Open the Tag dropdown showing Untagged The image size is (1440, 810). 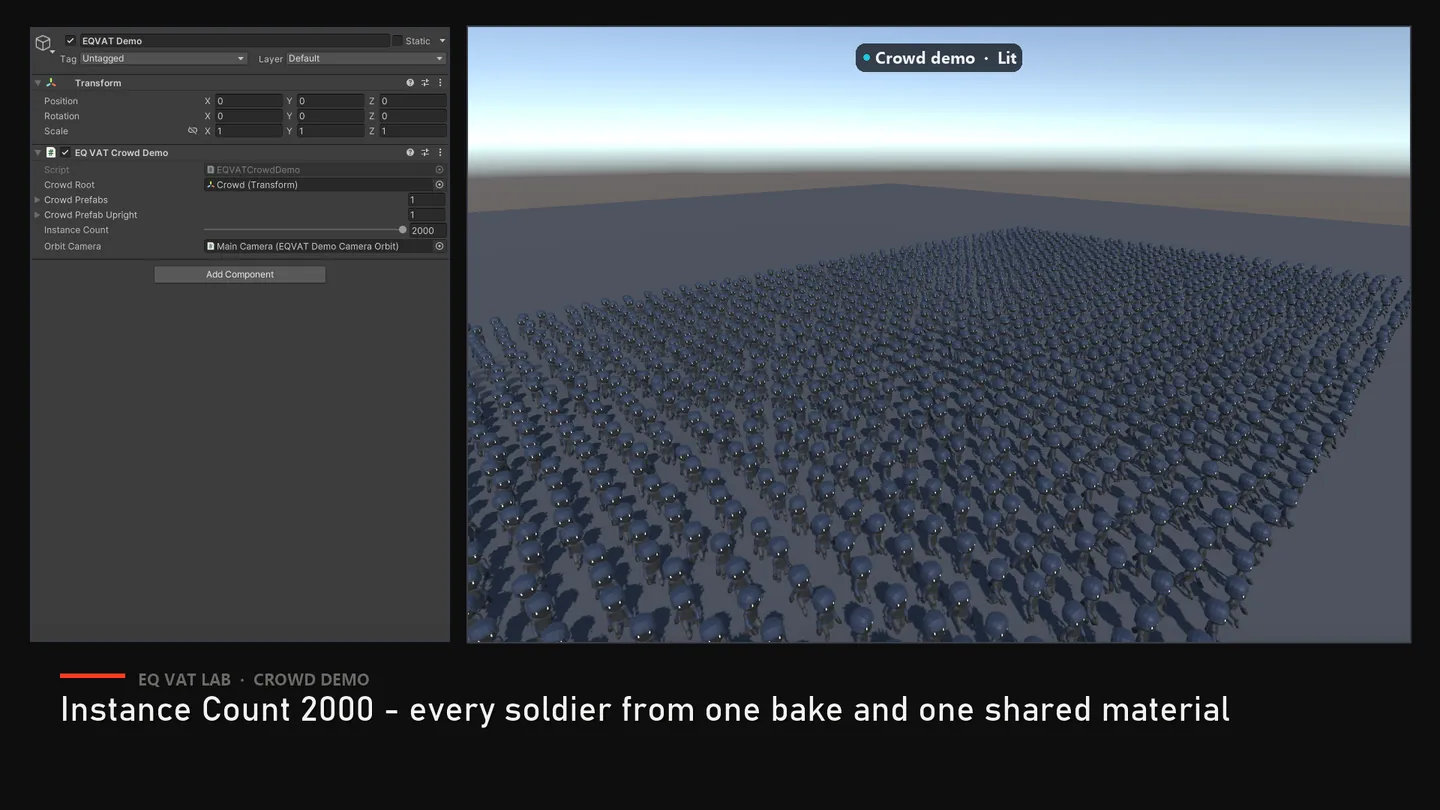(x=163, y=59)
